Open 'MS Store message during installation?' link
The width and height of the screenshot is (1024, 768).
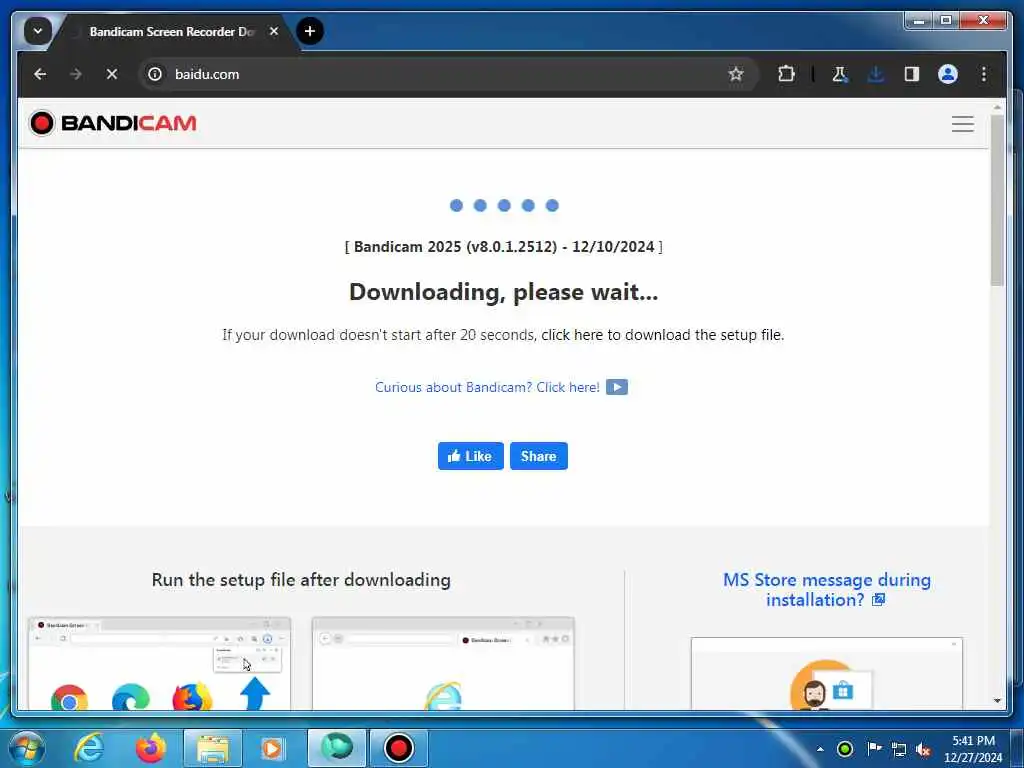click(827, 590)
